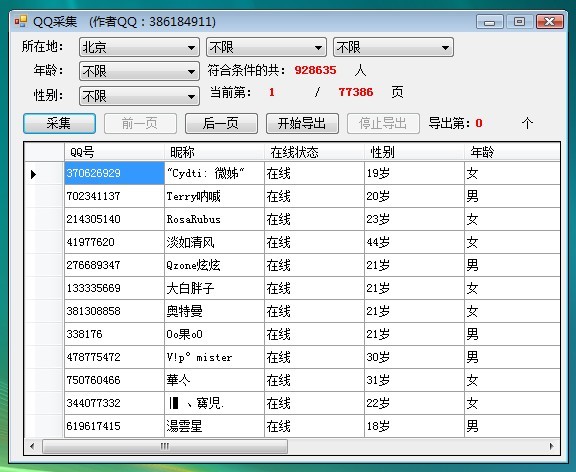Expand the 不限 district dropdown, last in the 所在地 row

click(393, 47)
